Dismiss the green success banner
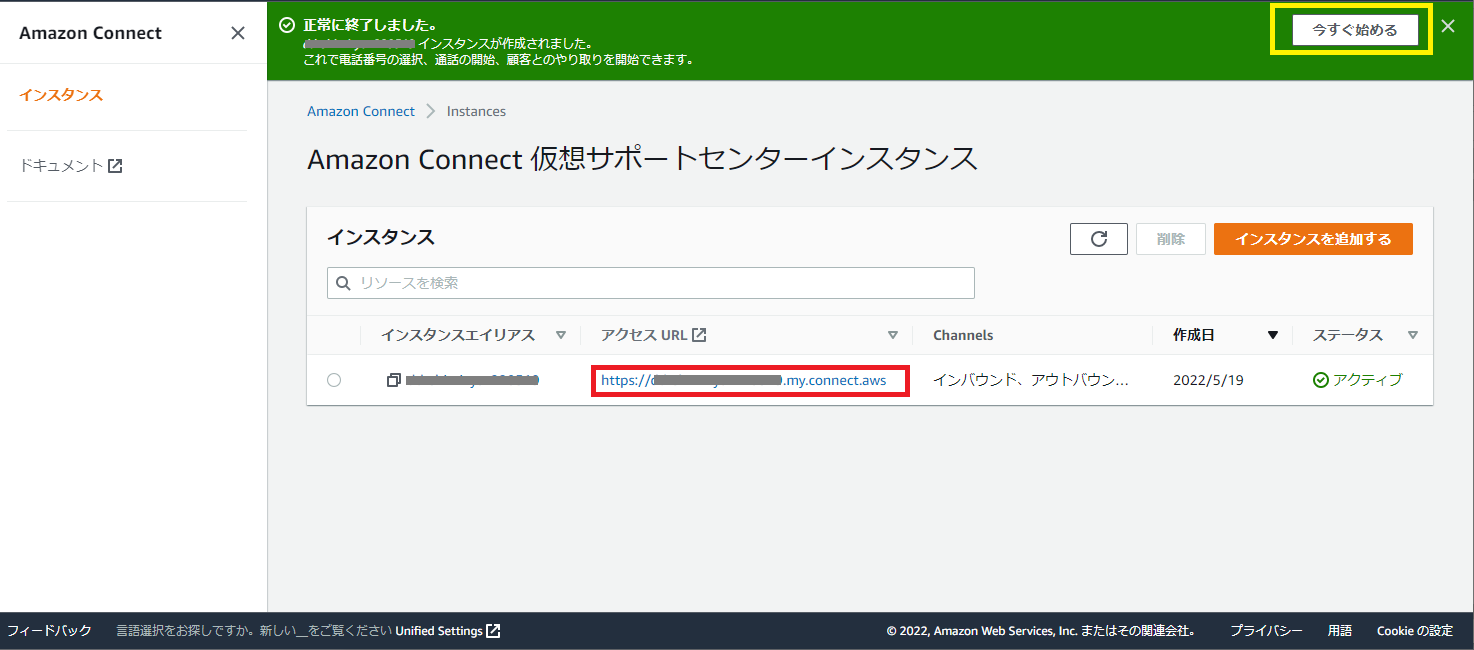 pos(1448,27)
